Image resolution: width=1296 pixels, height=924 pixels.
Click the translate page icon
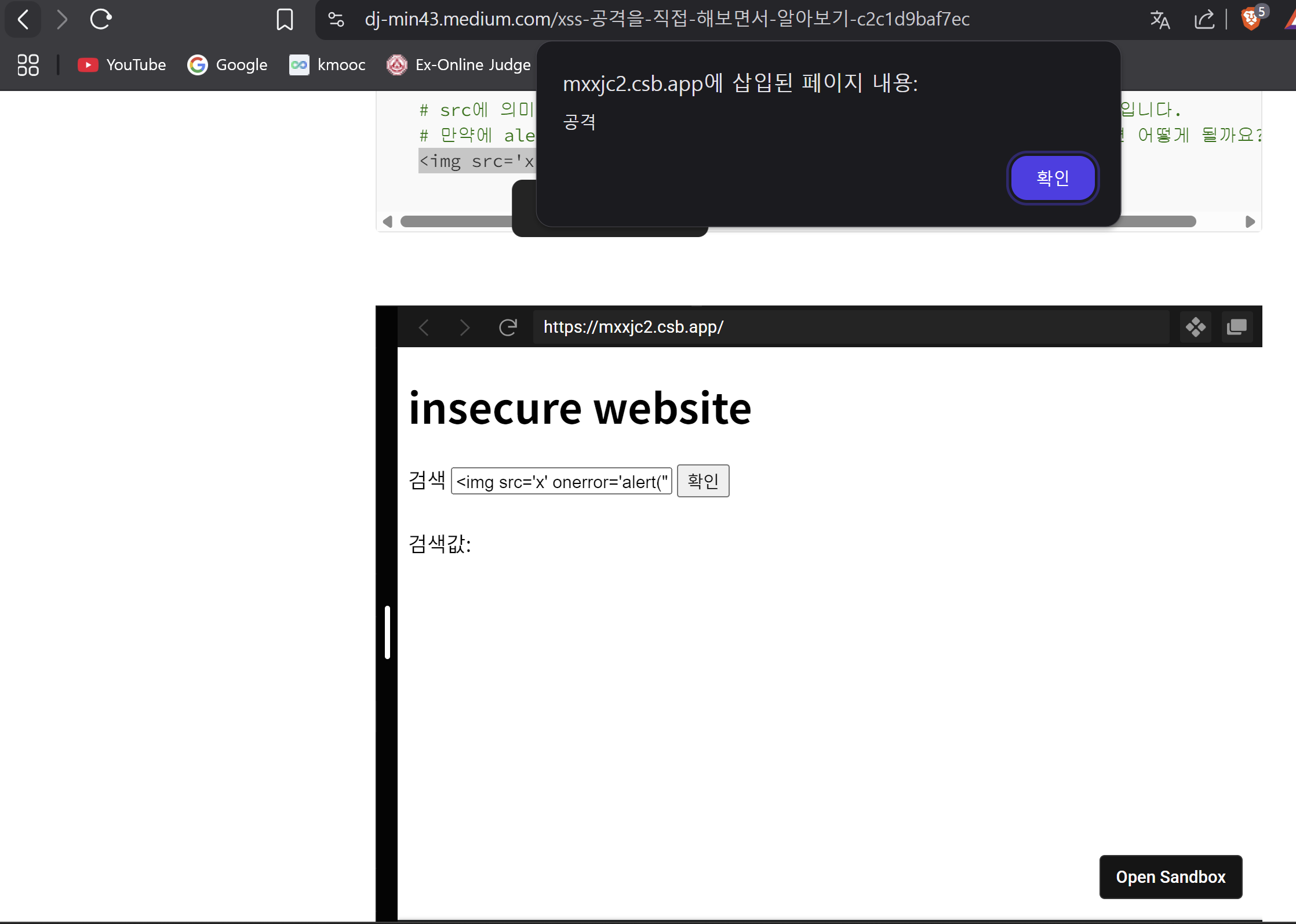tap(1160, 19)
